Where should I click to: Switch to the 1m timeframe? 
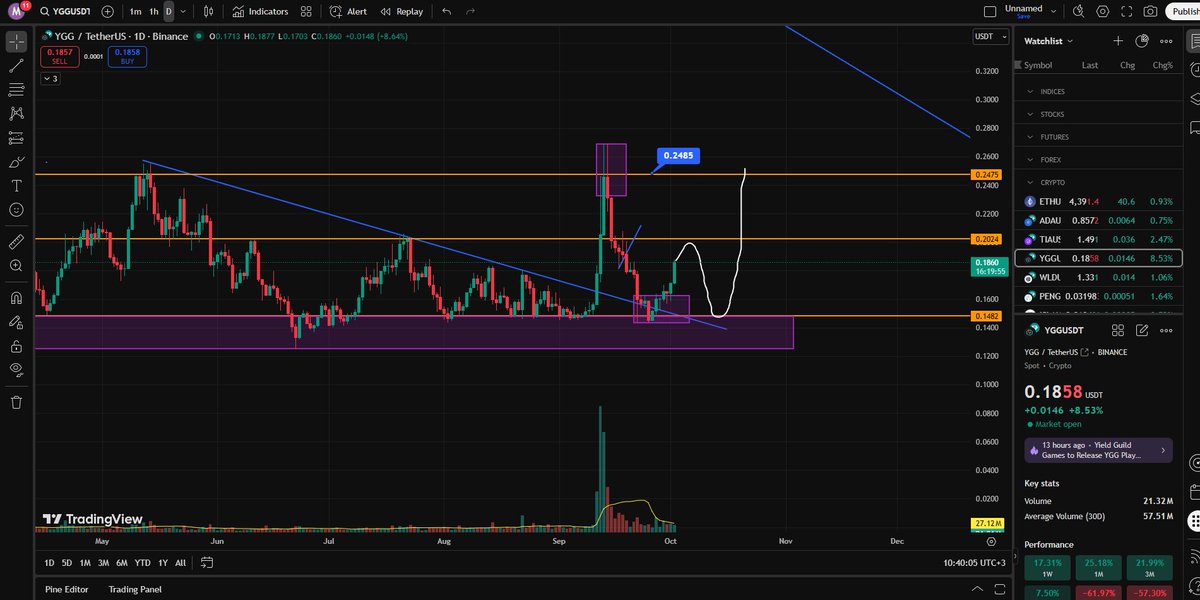click(x=135, y=12)
